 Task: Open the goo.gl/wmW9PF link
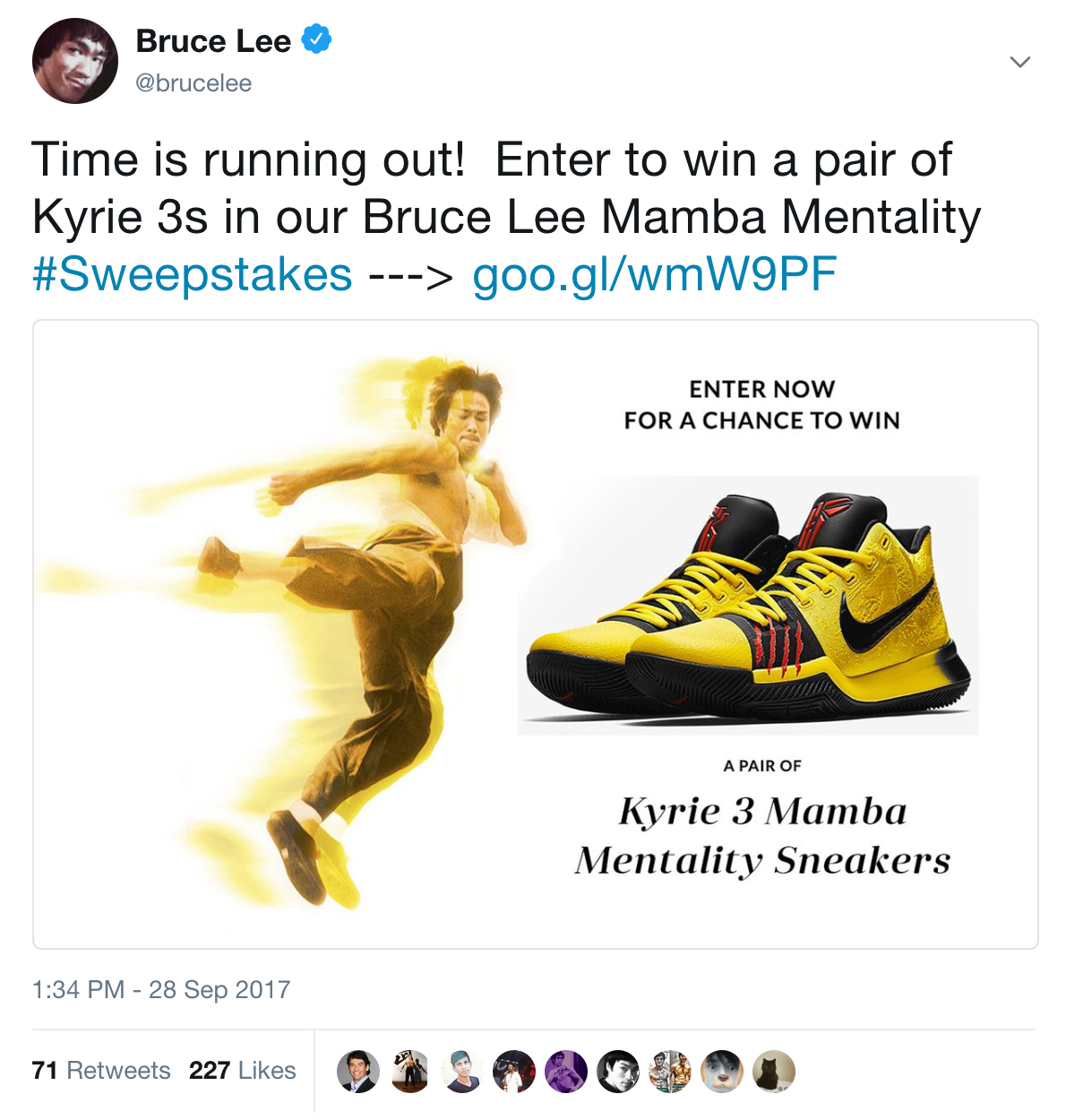click(x=654, y=274)
